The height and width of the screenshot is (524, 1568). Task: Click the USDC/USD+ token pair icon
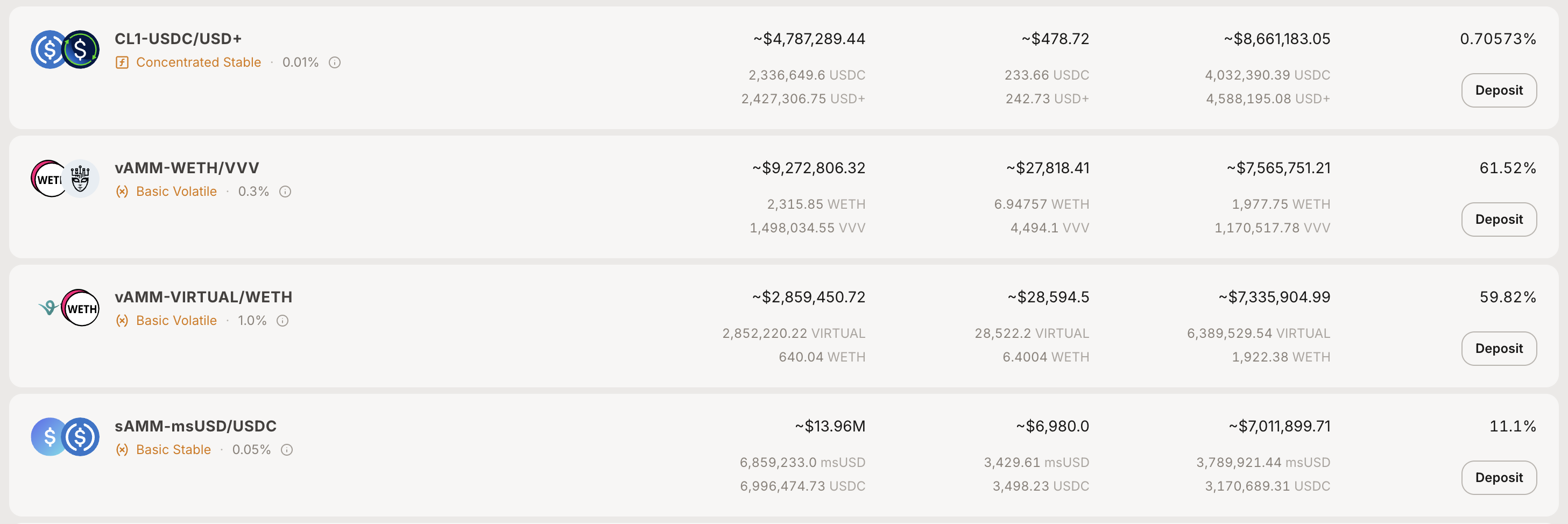pos(65,50)
